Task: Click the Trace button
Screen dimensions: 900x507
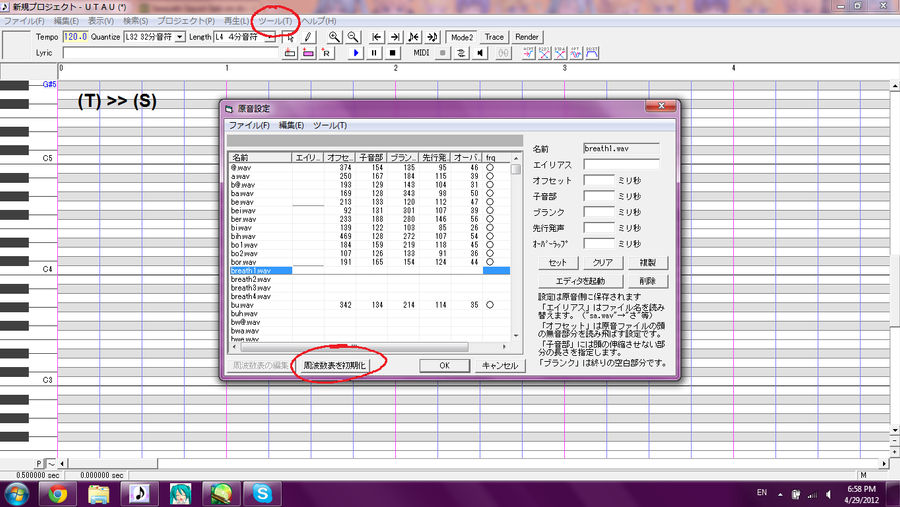Action: [x=494, y=37]
